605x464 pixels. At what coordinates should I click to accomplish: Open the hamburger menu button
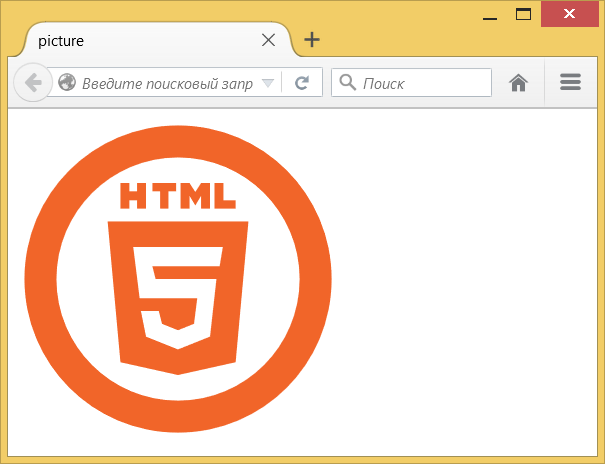pos(570,82)
